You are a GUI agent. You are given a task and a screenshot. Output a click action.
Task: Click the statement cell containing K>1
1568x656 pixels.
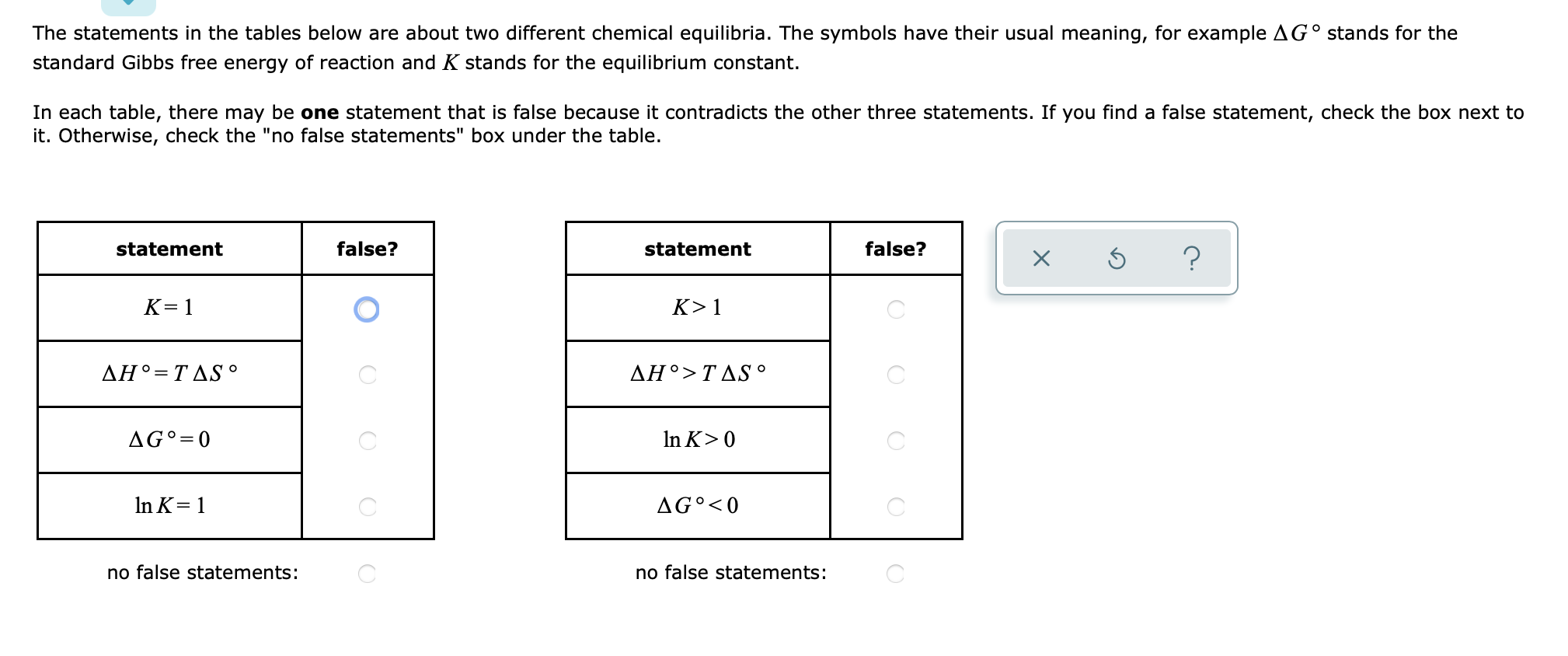pos(698,309)
